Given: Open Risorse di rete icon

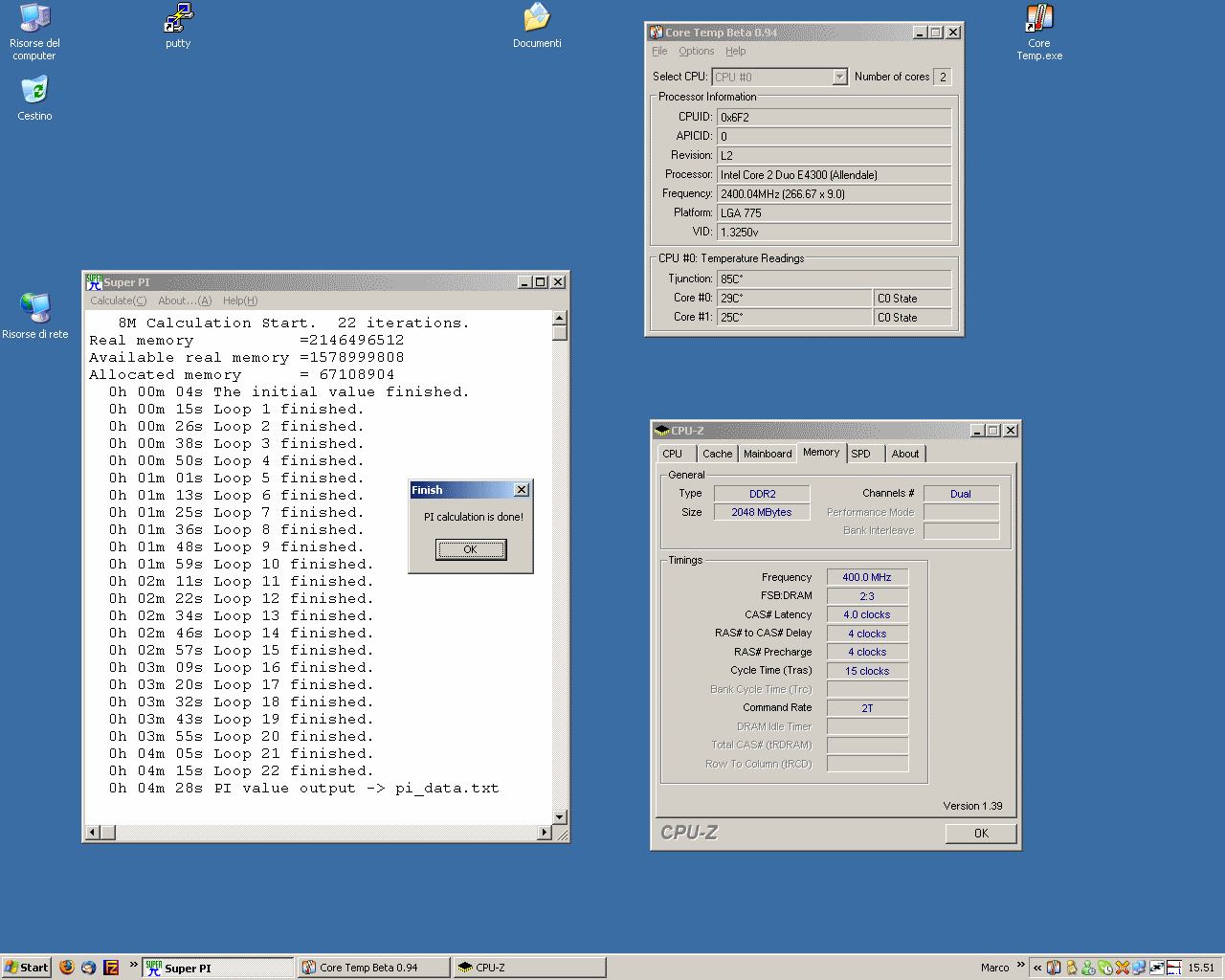Looking at the screenshot, I should point(34,316).
